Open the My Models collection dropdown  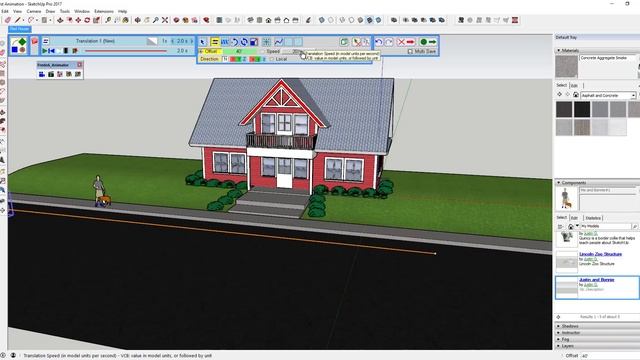(x=605, y=226)
